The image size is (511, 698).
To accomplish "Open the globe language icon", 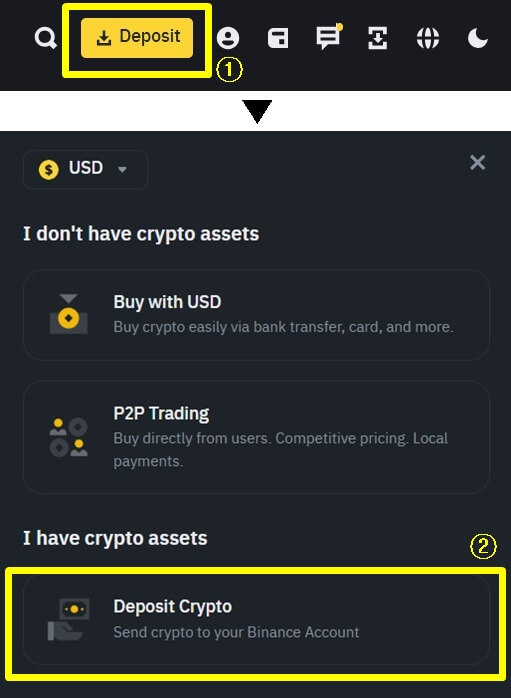I will pos(428,38).
